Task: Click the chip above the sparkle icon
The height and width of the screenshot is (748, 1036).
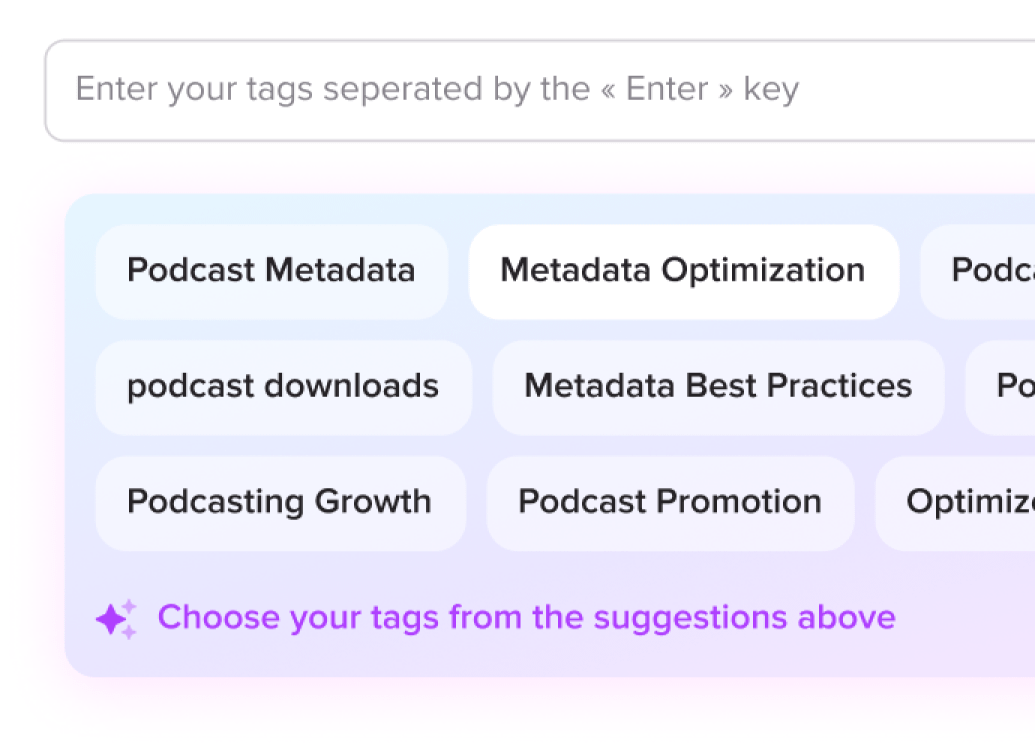Action: point(280,502)
